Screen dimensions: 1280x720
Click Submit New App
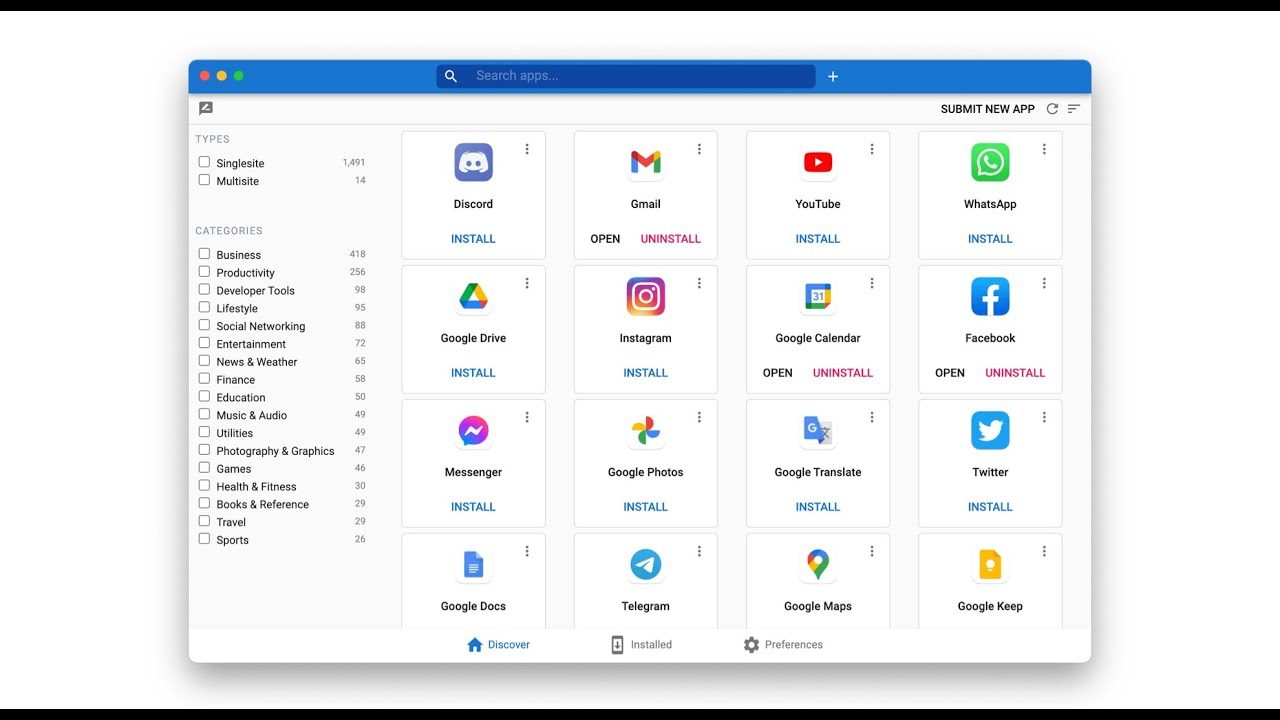(988, 109)
